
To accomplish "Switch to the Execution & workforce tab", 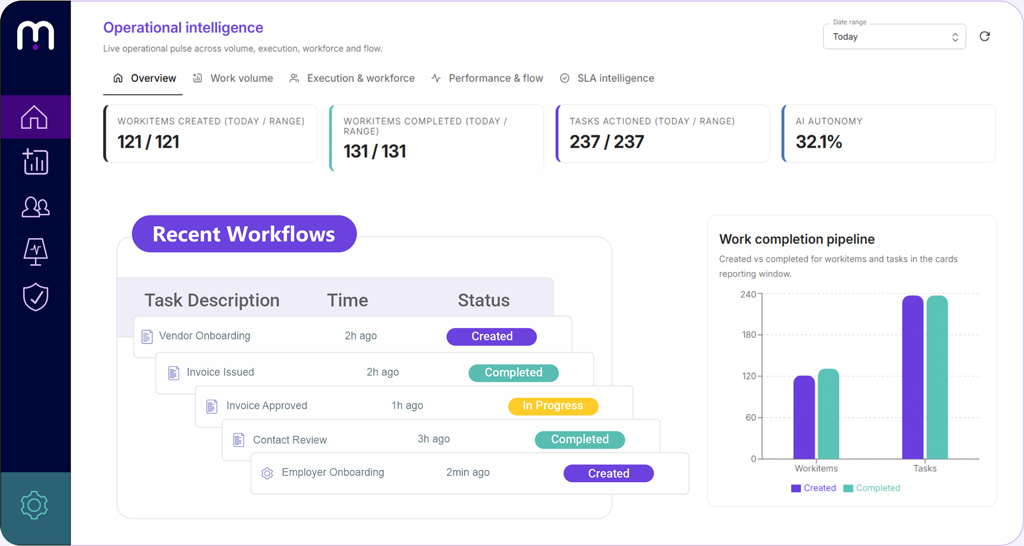I will pyautogui.click(x=352, y=78).
